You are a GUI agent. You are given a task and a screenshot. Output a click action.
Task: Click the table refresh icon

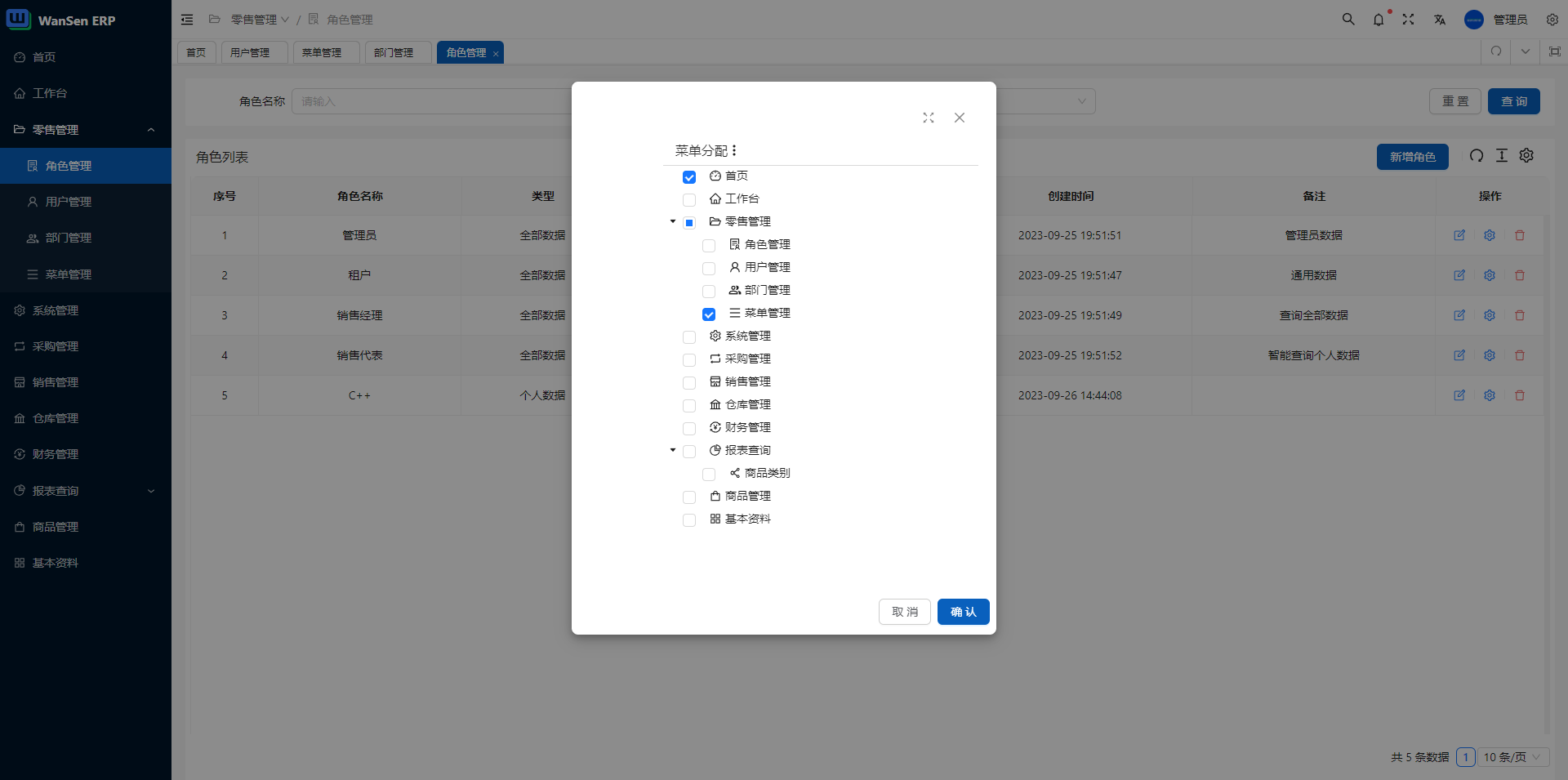[x=1477, y=156]
